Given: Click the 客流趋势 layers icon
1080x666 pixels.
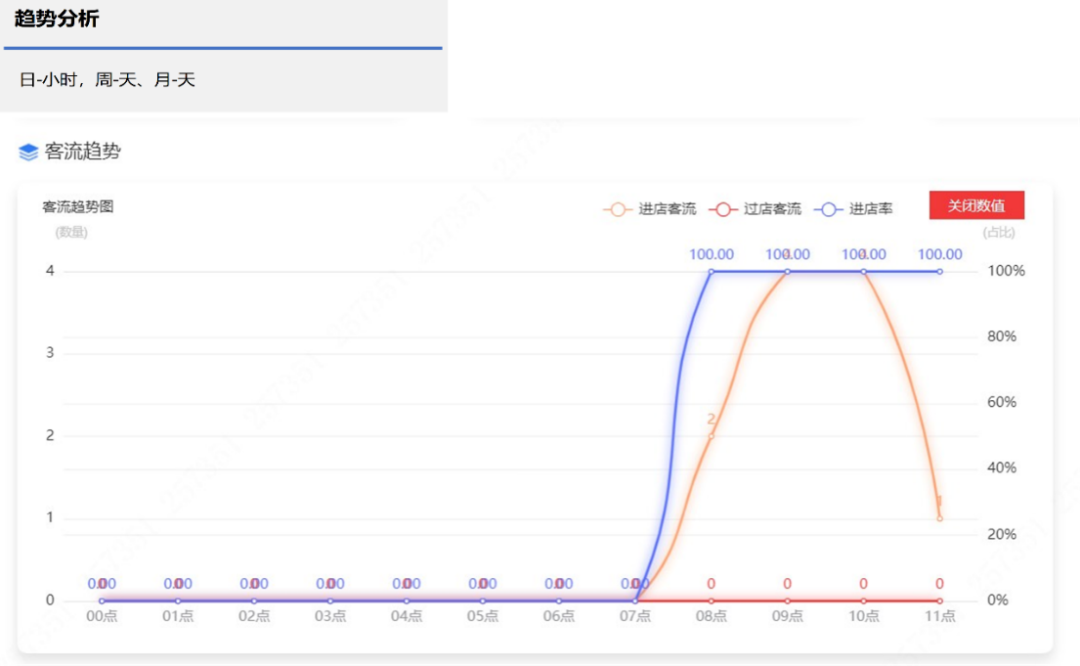Looking at the screenshot, I should (x=28, y=153).
